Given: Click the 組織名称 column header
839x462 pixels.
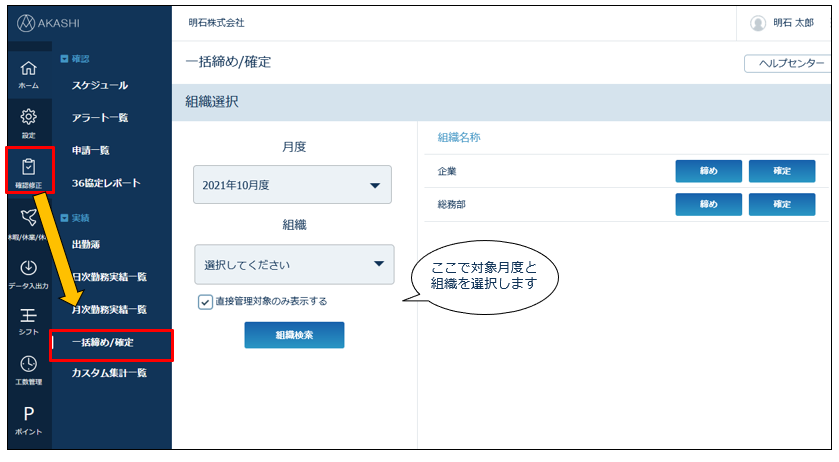Looking at the screenshot, I should (x=459, y=138).
